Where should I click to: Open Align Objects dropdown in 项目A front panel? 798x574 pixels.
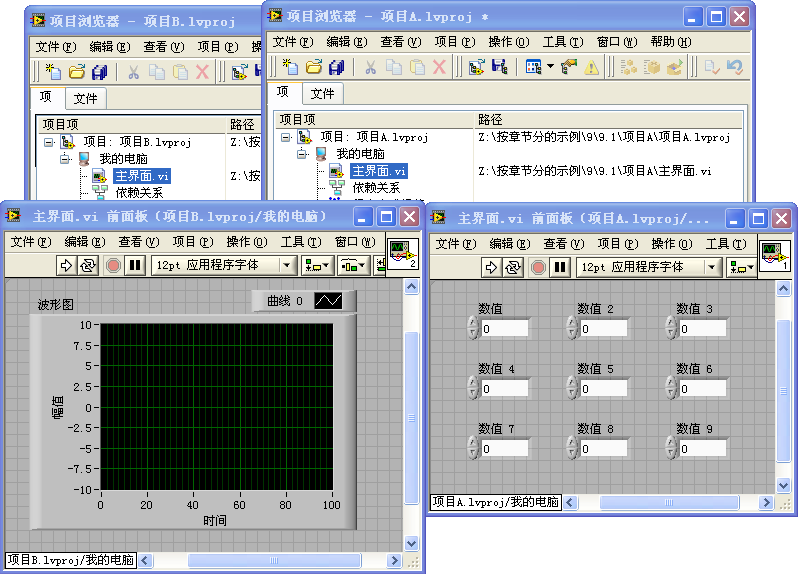pyautogui.click(x=742, y=267)
